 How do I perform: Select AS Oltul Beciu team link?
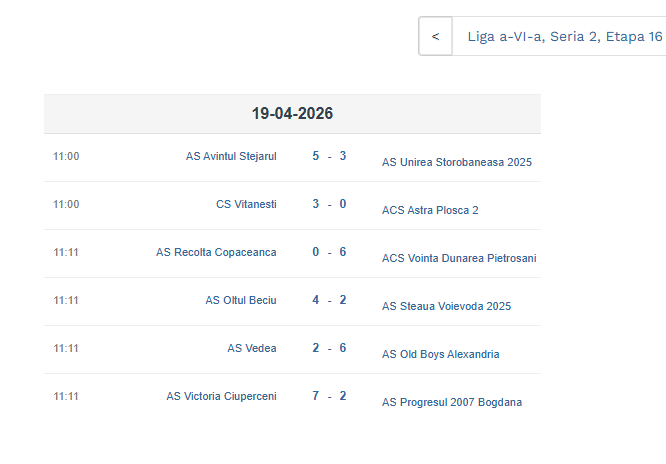(x=241, y=300)
